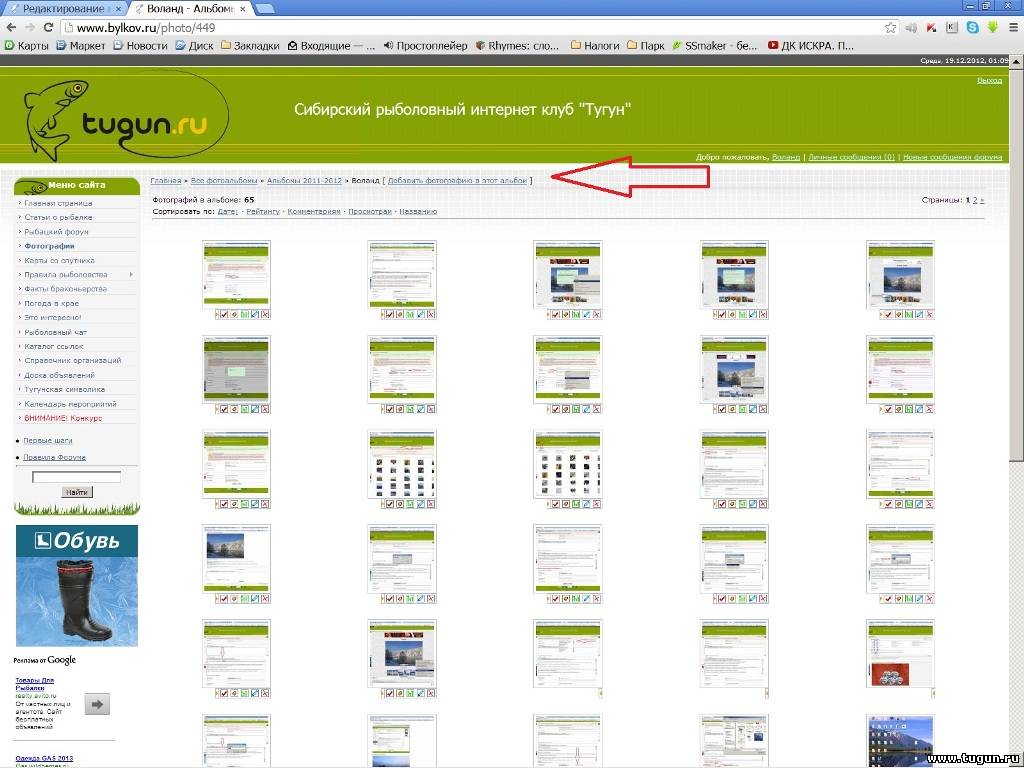Open the Первые шаги link

[48, 441]
